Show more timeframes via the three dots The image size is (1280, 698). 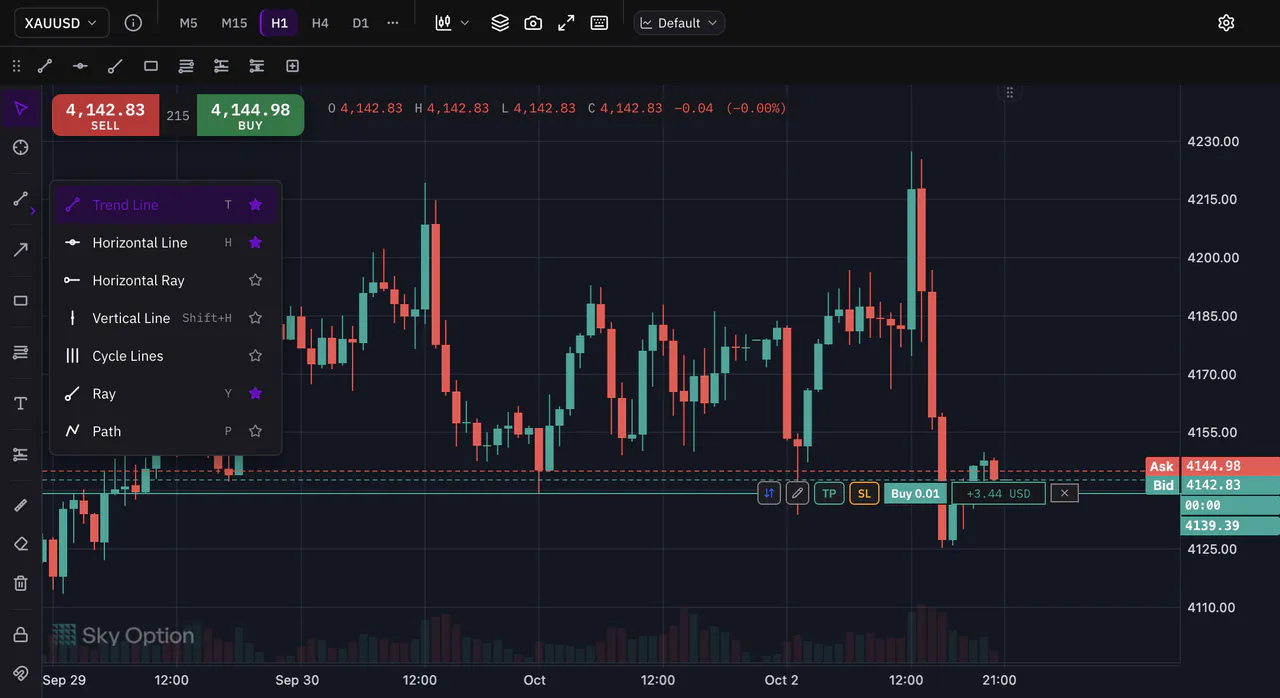(x=393, y=22)
